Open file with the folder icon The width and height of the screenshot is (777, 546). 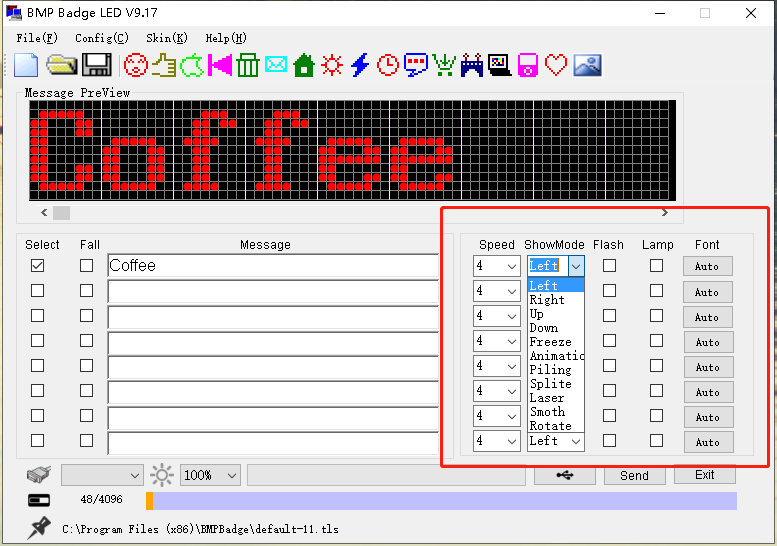coord(62,65)
